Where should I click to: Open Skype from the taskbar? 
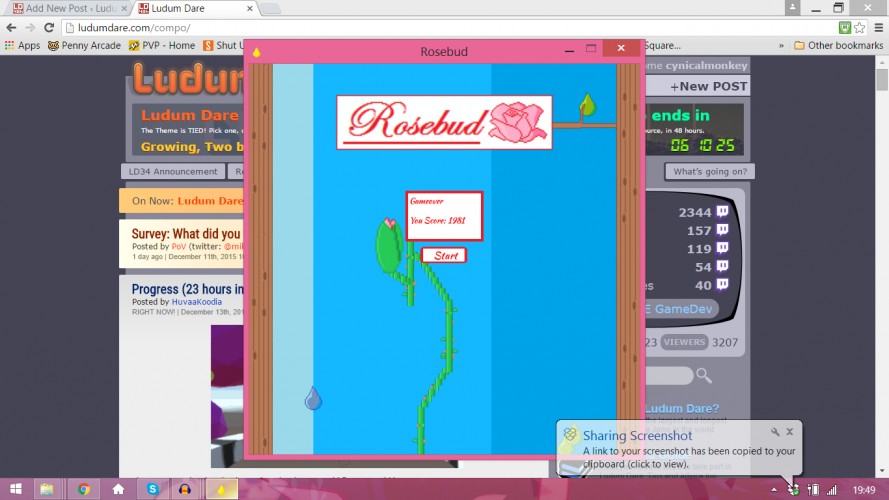coord(153,489)
